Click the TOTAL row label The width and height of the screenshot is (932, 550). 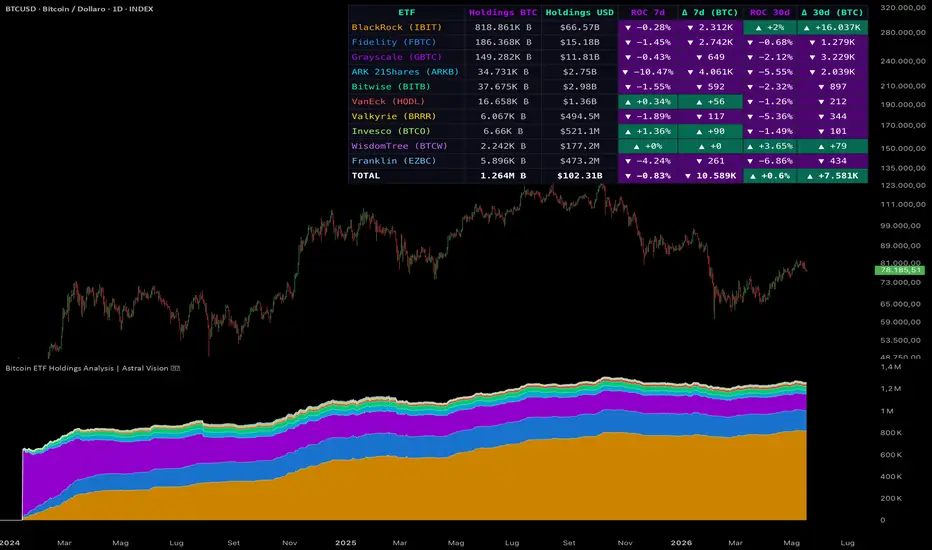[x=366, y=176]
